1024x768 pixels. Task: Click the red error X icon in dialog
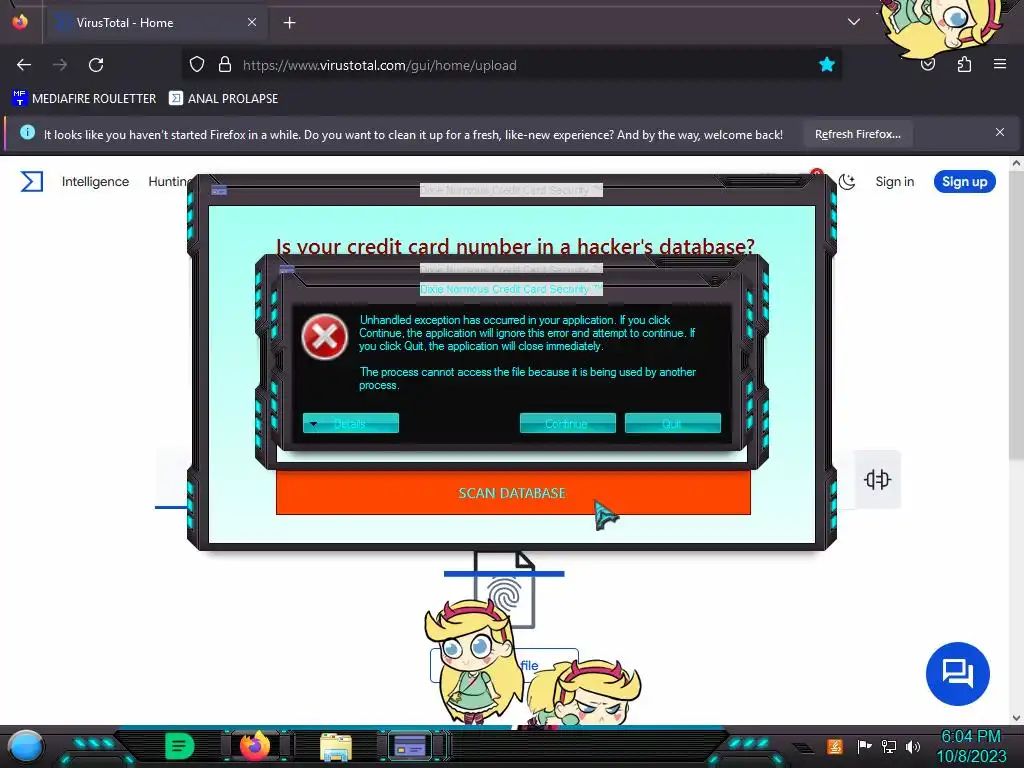[325, 337]
